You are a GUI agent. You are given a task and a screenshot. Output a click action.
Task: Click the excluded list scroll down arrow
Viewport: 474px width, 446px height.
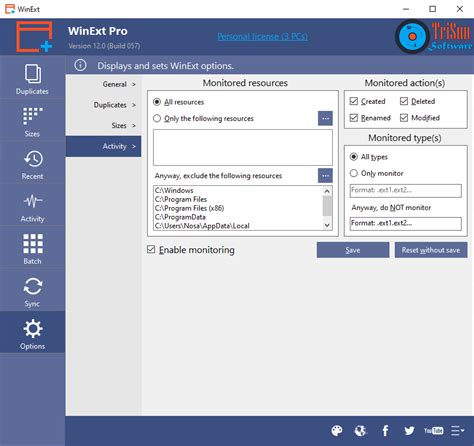tap(327, 225)
